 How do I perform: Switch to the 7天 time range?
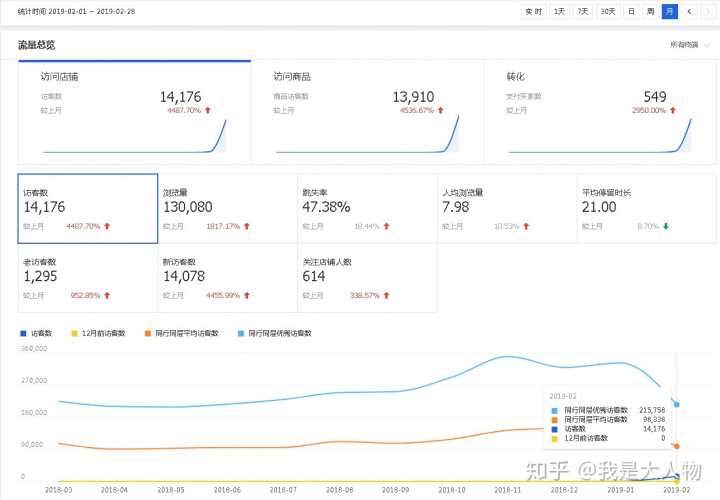pos(583,11)
